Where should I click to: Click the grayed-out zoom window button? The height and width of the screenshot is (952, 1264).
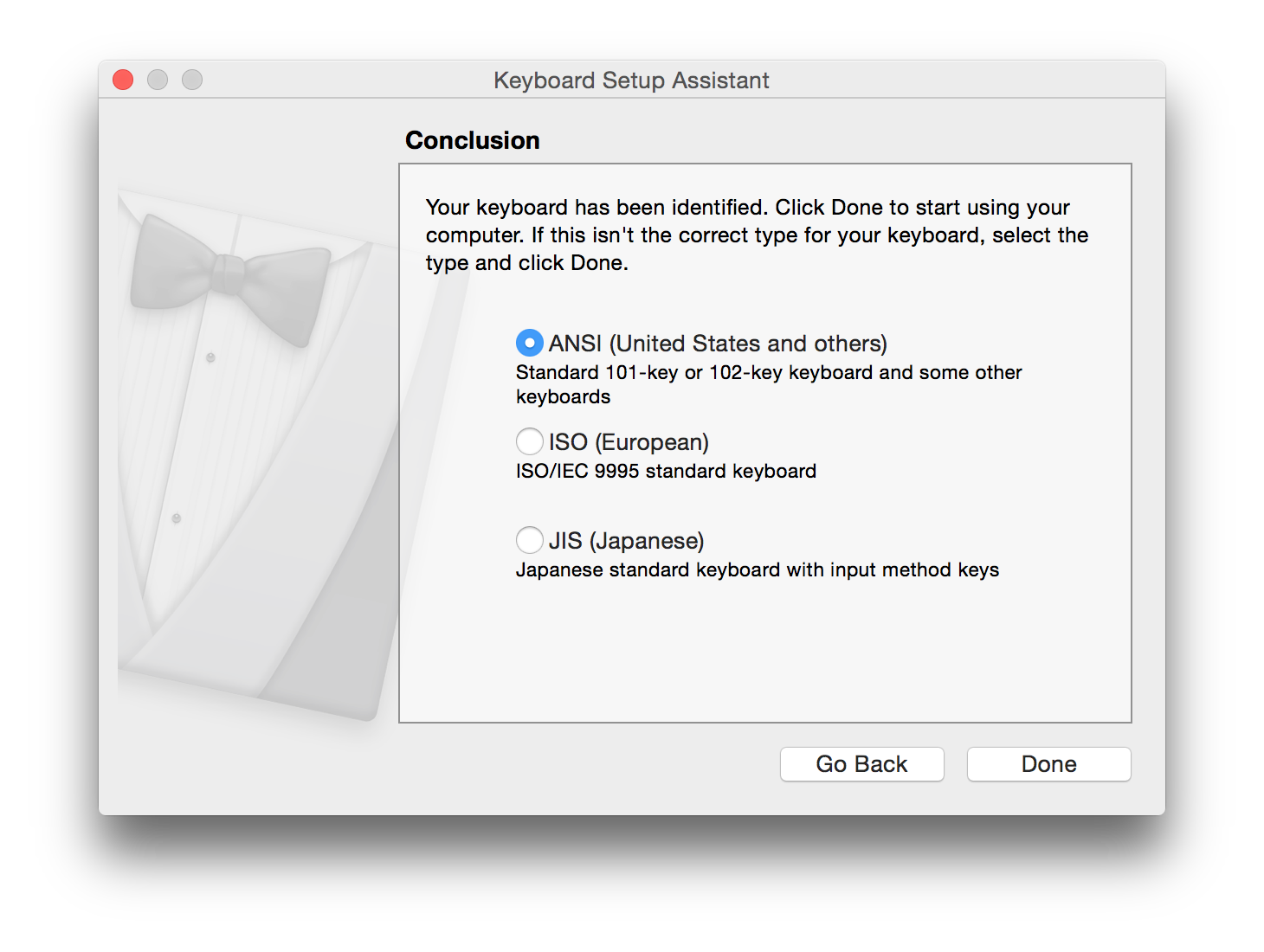pos(192,80)
